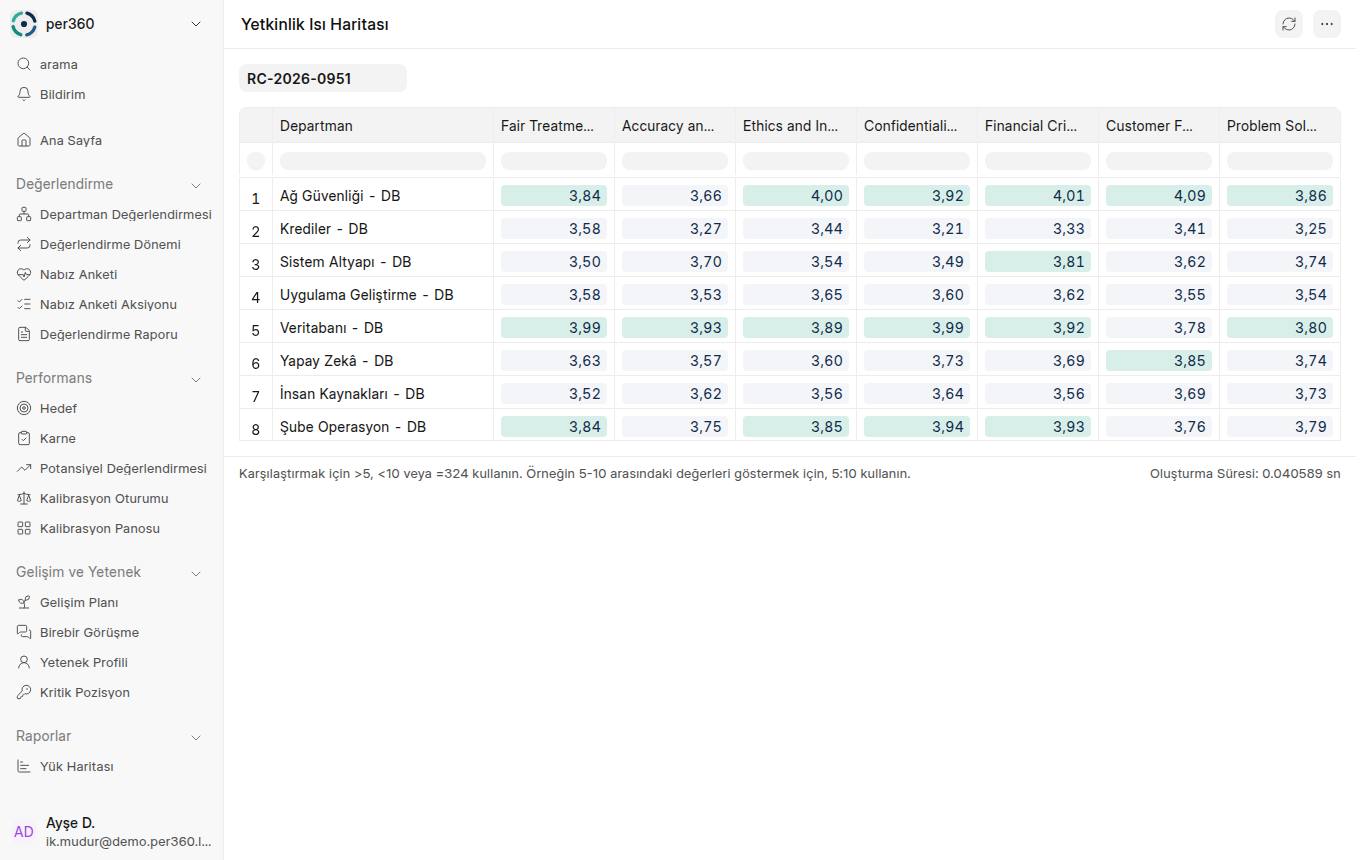Open the three-dots more options menu
The width and height of the screenshot is (1366, 860).
coord(1327,24)
